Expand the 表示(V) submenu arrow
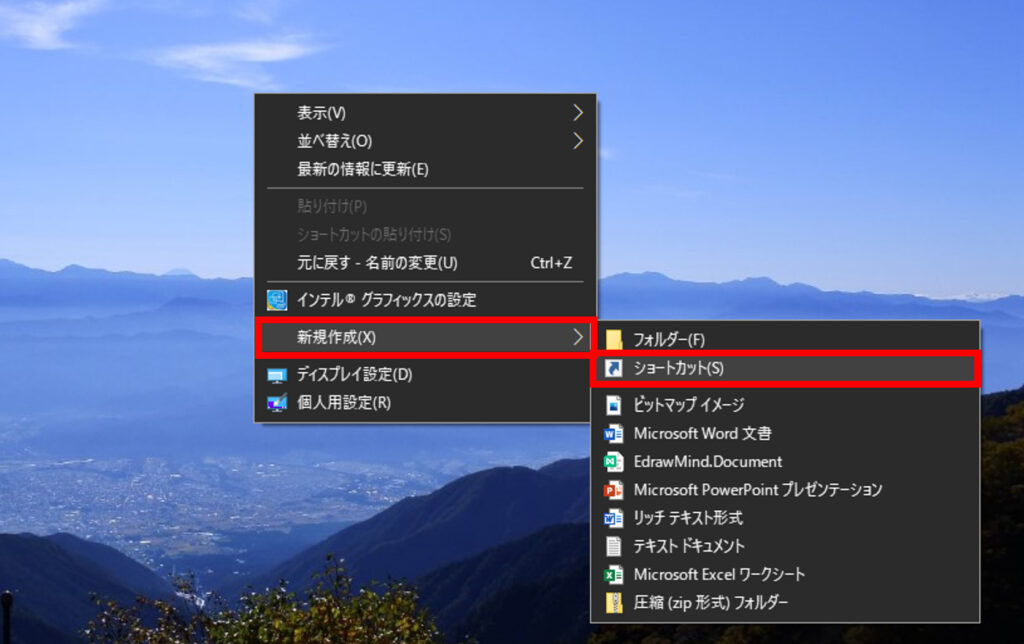Image resolution: width=1024 pixels, height=644 pixels. [x=577, y=113]
